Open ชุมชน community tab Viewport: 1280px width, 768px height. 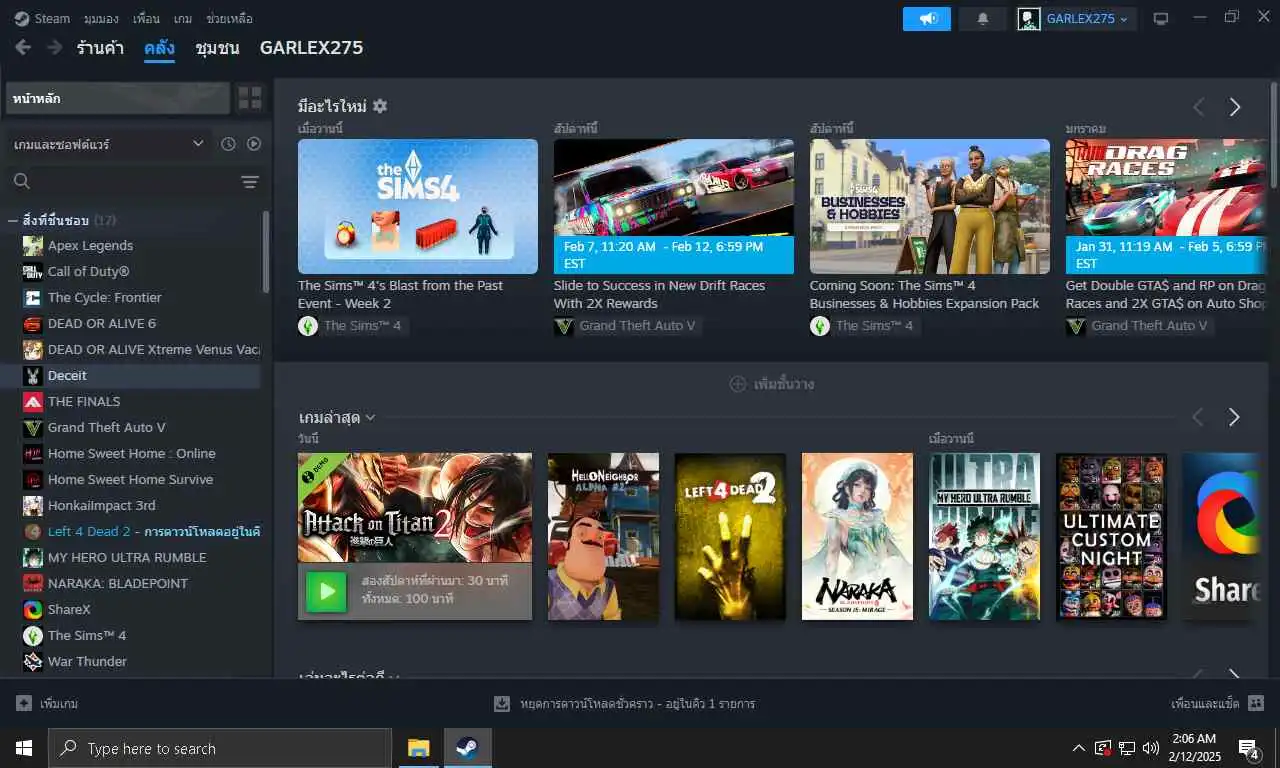[x=217, y=47]
